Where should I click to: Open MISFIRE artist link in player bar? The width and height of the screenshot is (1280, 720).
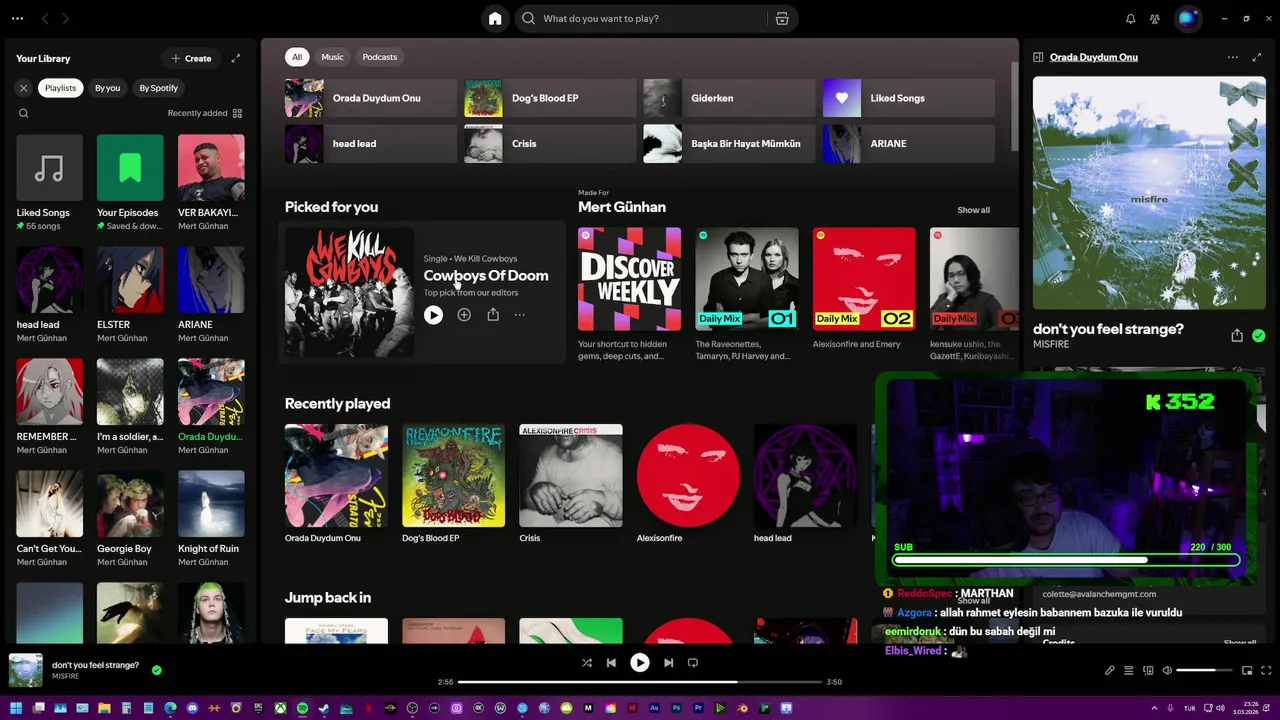click(x=66, y=676)
